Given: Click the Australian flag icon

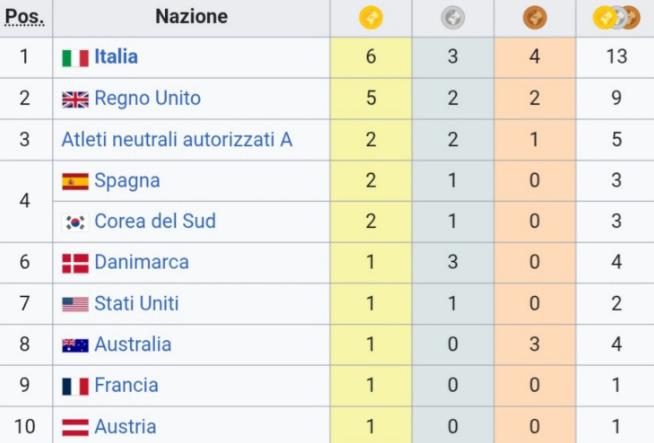Looking at the screenshot, I should pos(75,345).
